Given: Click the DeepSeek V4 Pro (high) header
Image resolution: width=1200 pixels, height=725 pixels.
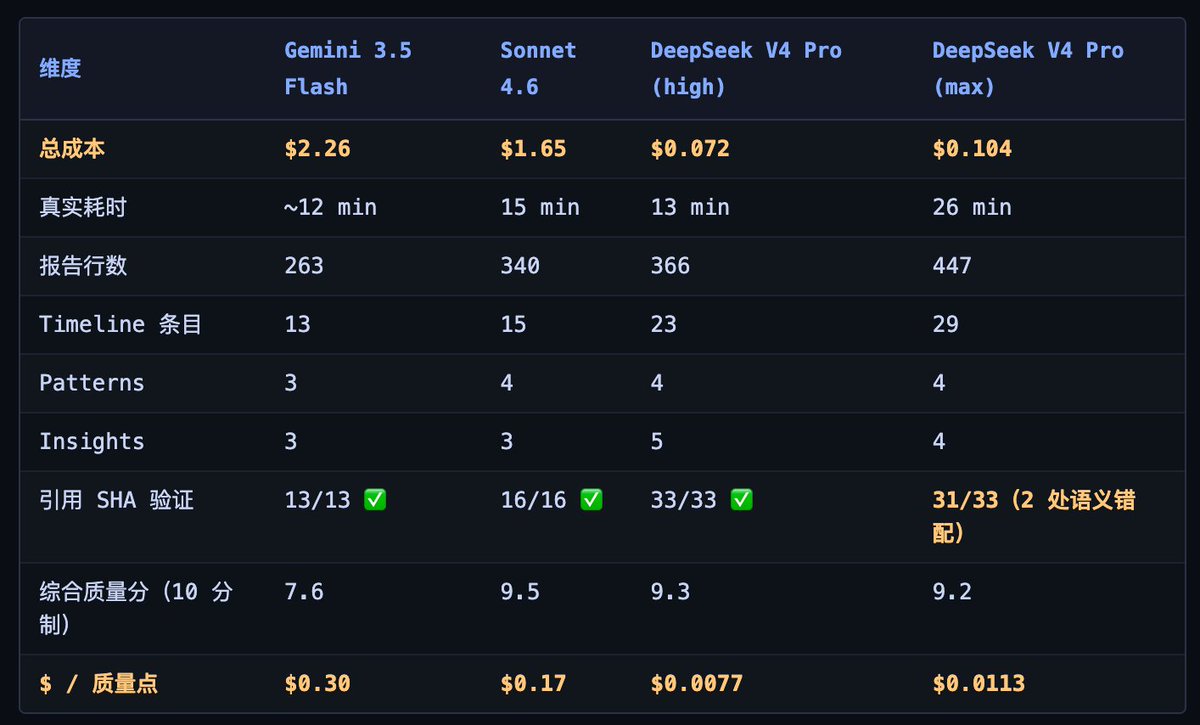Looking at the screenshot, I should tap(746, 68).
